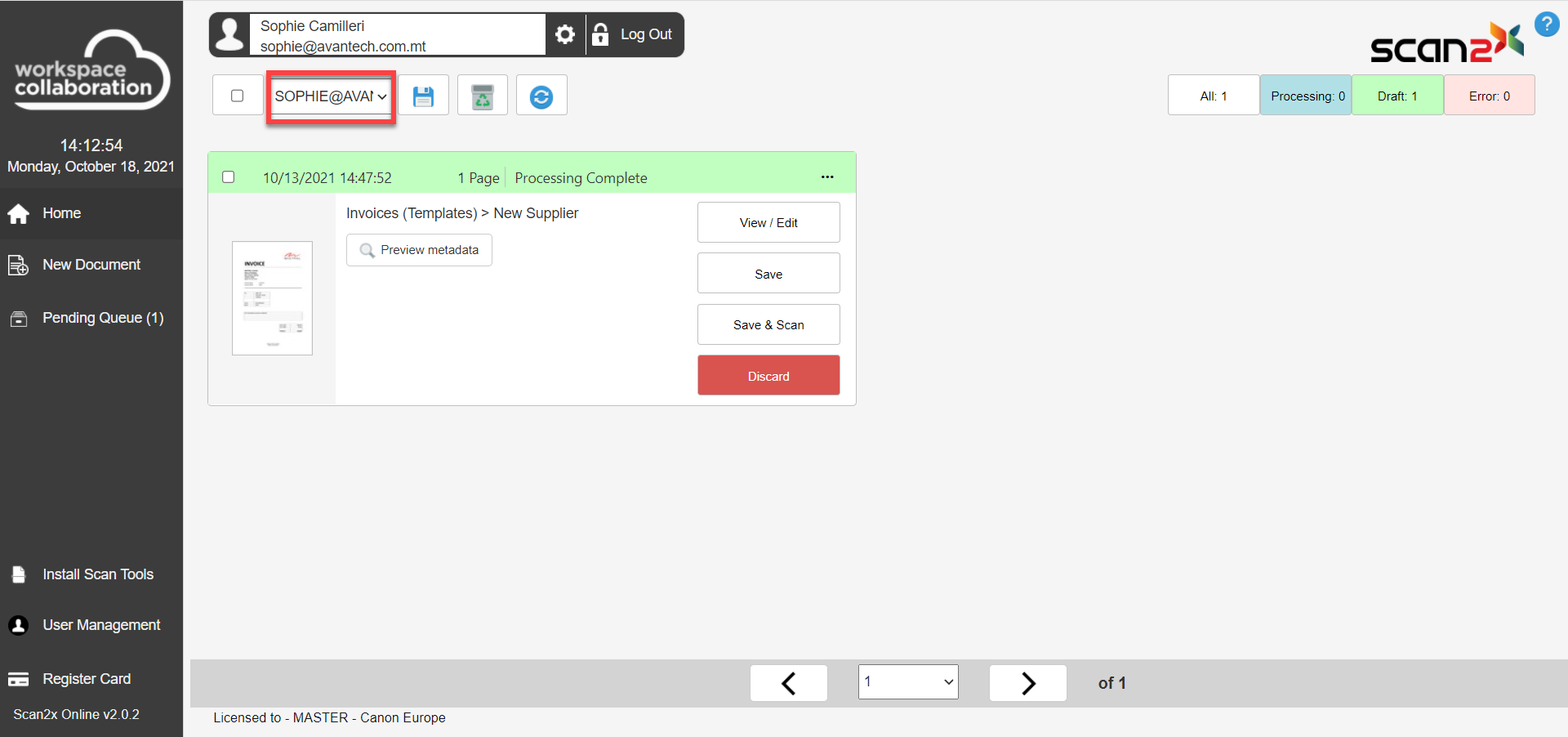The width and height of the screenshot is (1568, 737).
Task: Tick the select-all checkbox in the toolbar
Action: 238,96
